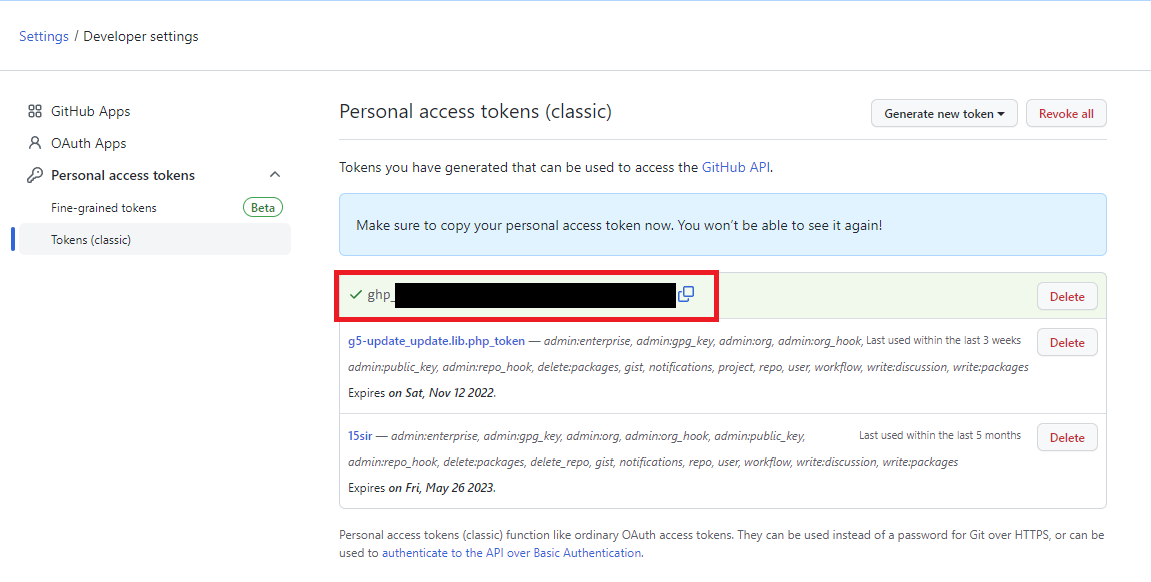Follow the GitHub API link
Image resolution: width=1151 pixels, height=582 pixels.
(736, 167)
